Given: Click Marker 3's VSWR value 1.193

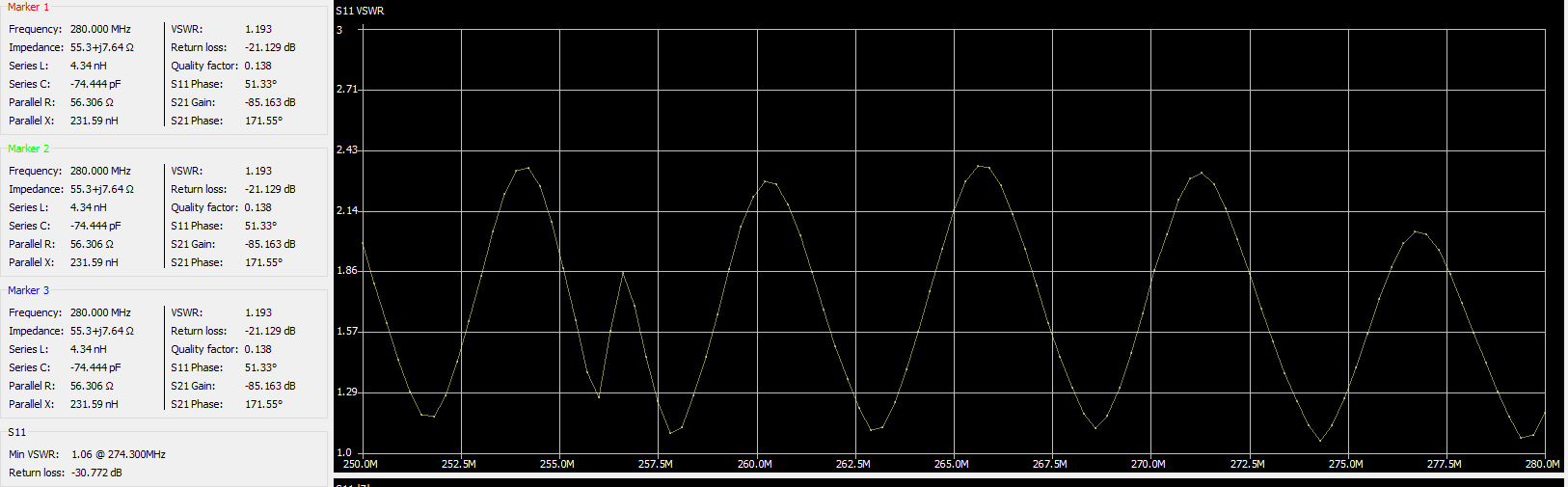Looking at the screenshot, I should 258,312.
